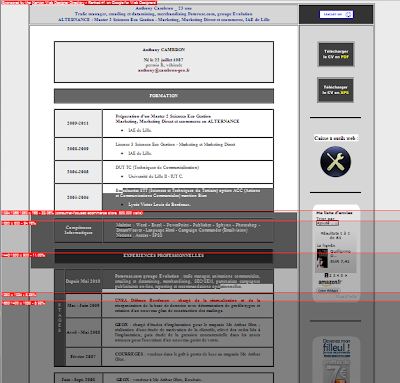Click the 'Depuis Mai 2010' cell
The image size is (400, 383).
(83, 281)
